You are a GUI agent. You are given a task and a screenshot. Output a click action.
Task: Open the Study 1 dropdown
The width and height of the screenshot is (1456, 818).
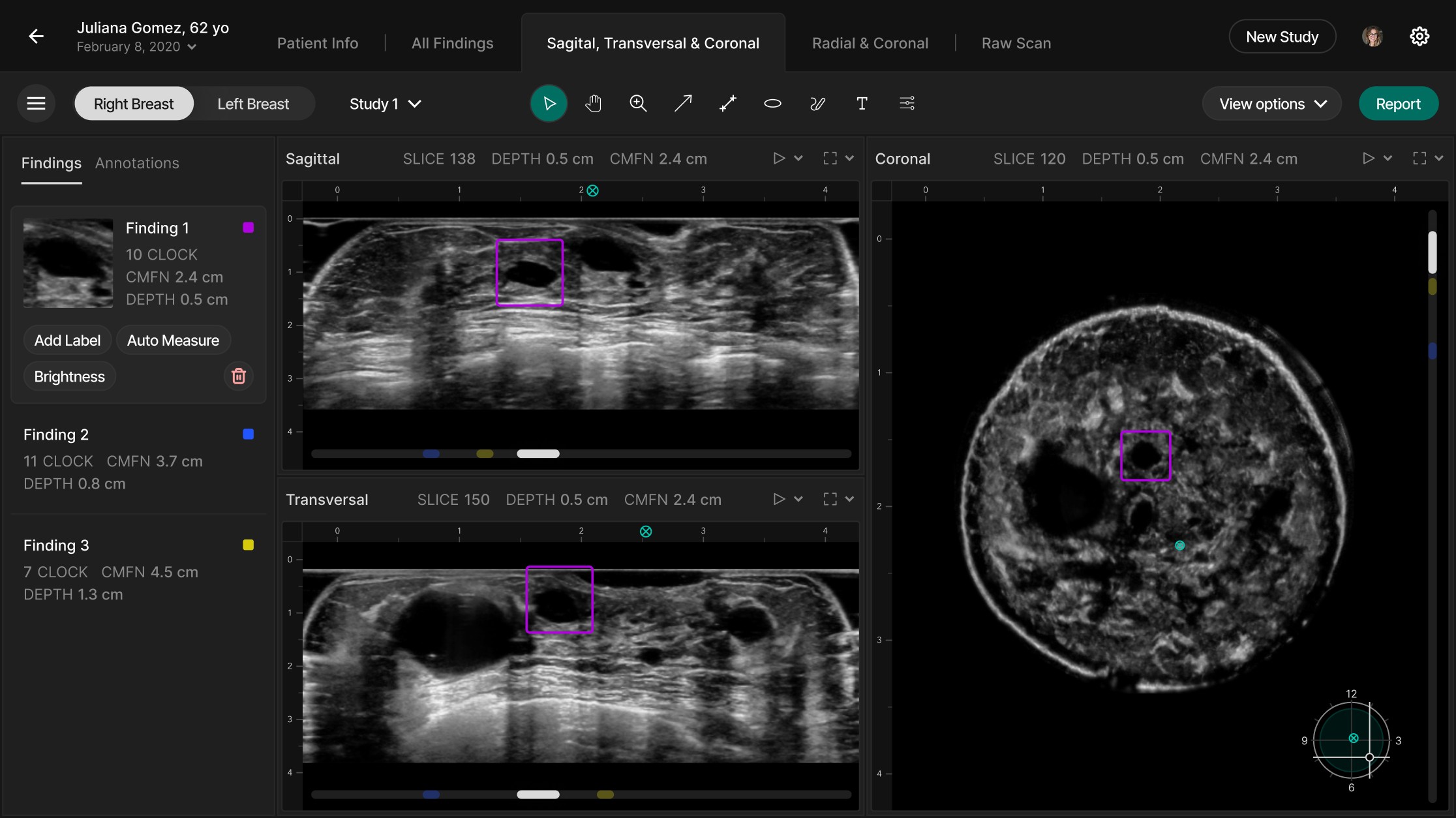pyautogui.click(x=385, y=104)
